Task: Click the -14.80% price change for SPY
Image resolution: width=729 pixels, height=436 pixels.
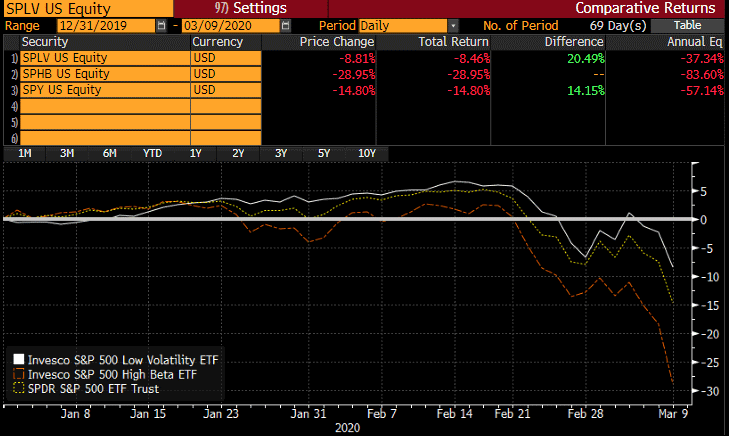Action: point(354,90)
